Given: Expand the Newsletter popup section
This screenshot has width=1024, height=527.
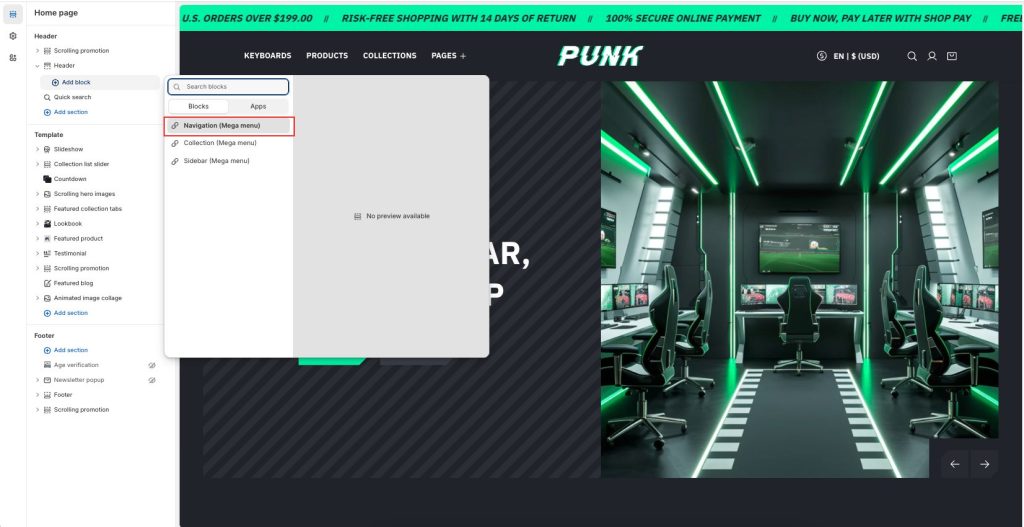Looking at the screenshot, I should [37, 380].
